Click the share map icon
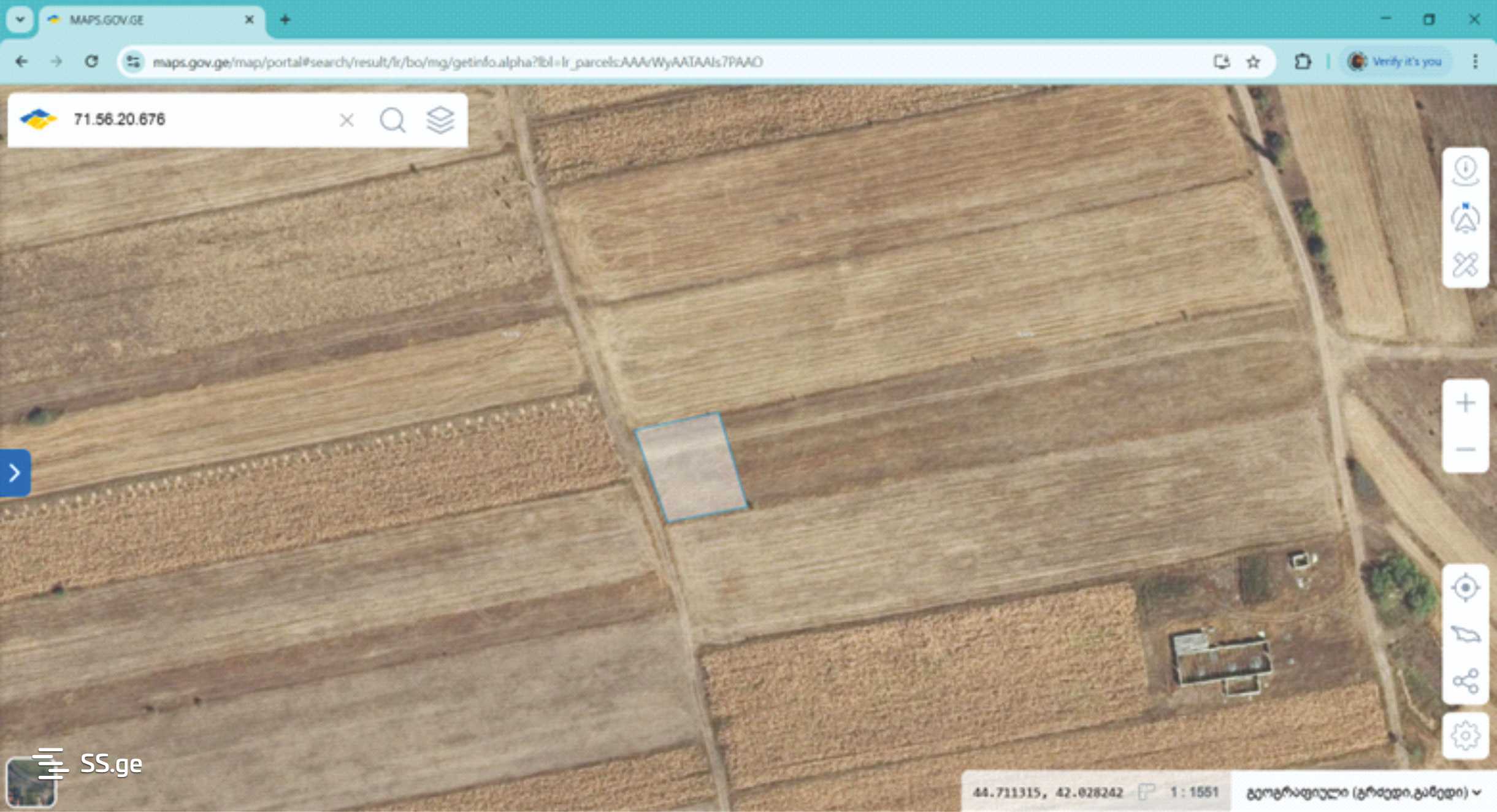This screenshot has height=812, width=1497. 1465,681
